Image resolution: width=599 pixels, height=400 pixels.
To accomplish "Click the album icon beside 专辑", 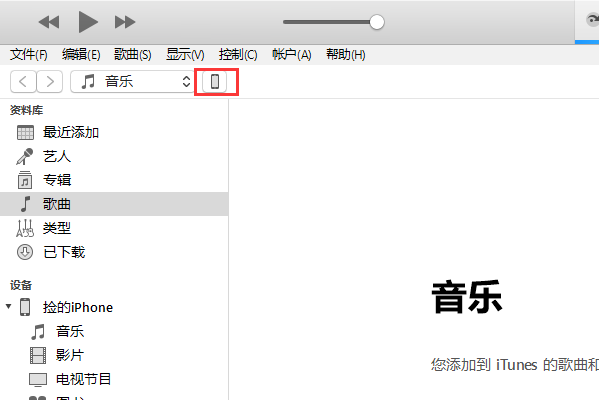I will (x=25, y=180).
